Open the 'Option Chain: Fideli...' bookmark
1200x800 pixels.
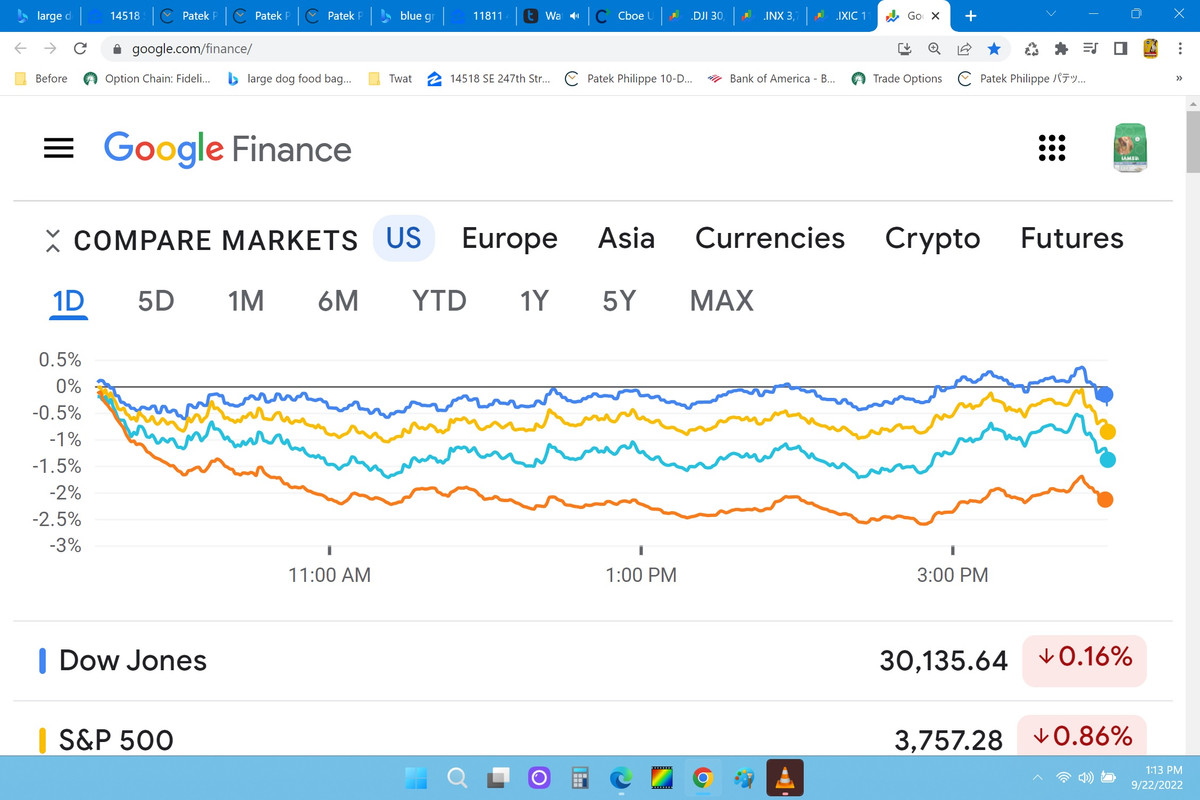pos(147,78)
